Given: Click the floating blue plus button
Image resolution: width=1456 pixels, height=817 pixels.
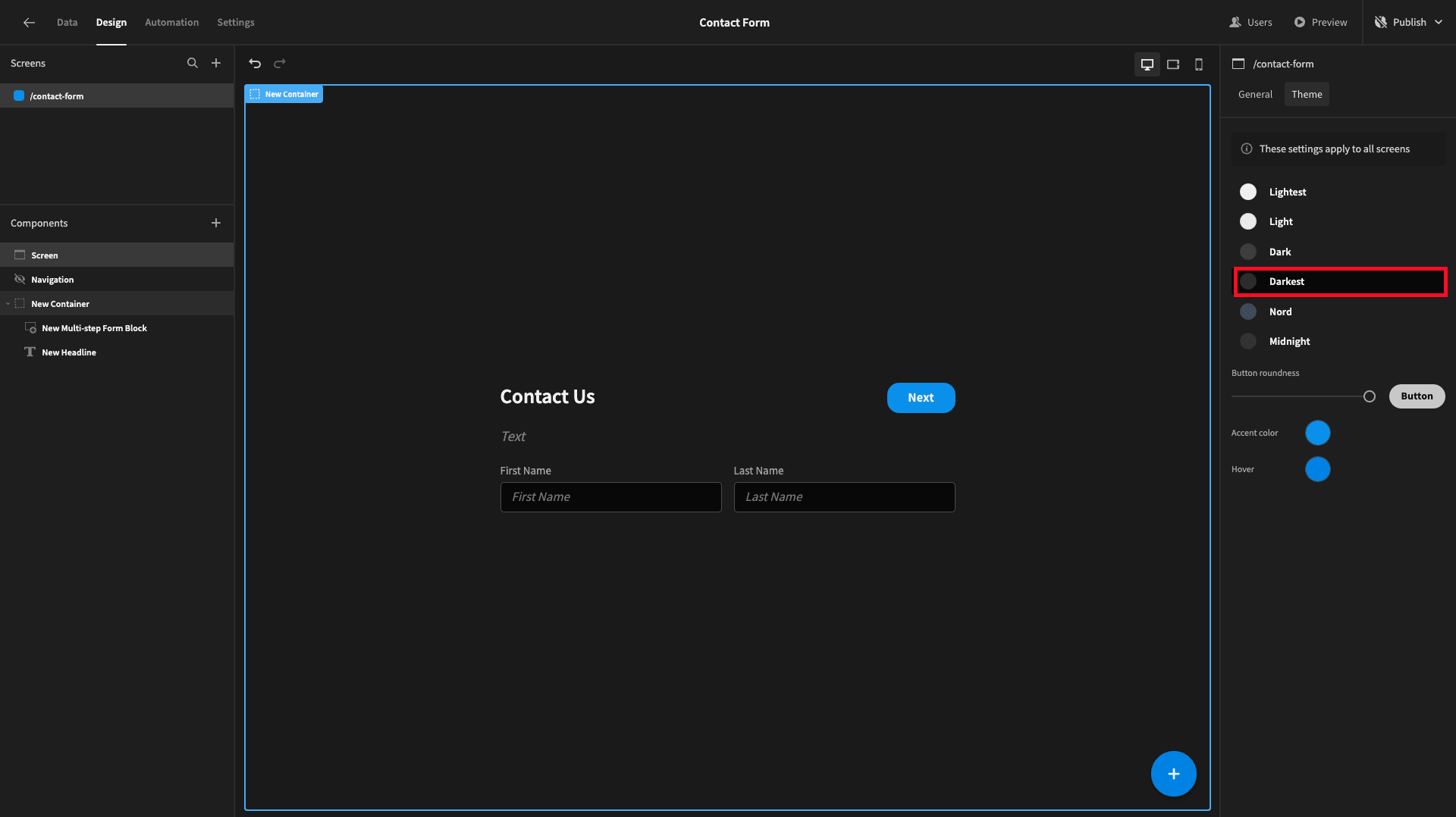Looking at the screenshot, I should [x=1173, y=774].
